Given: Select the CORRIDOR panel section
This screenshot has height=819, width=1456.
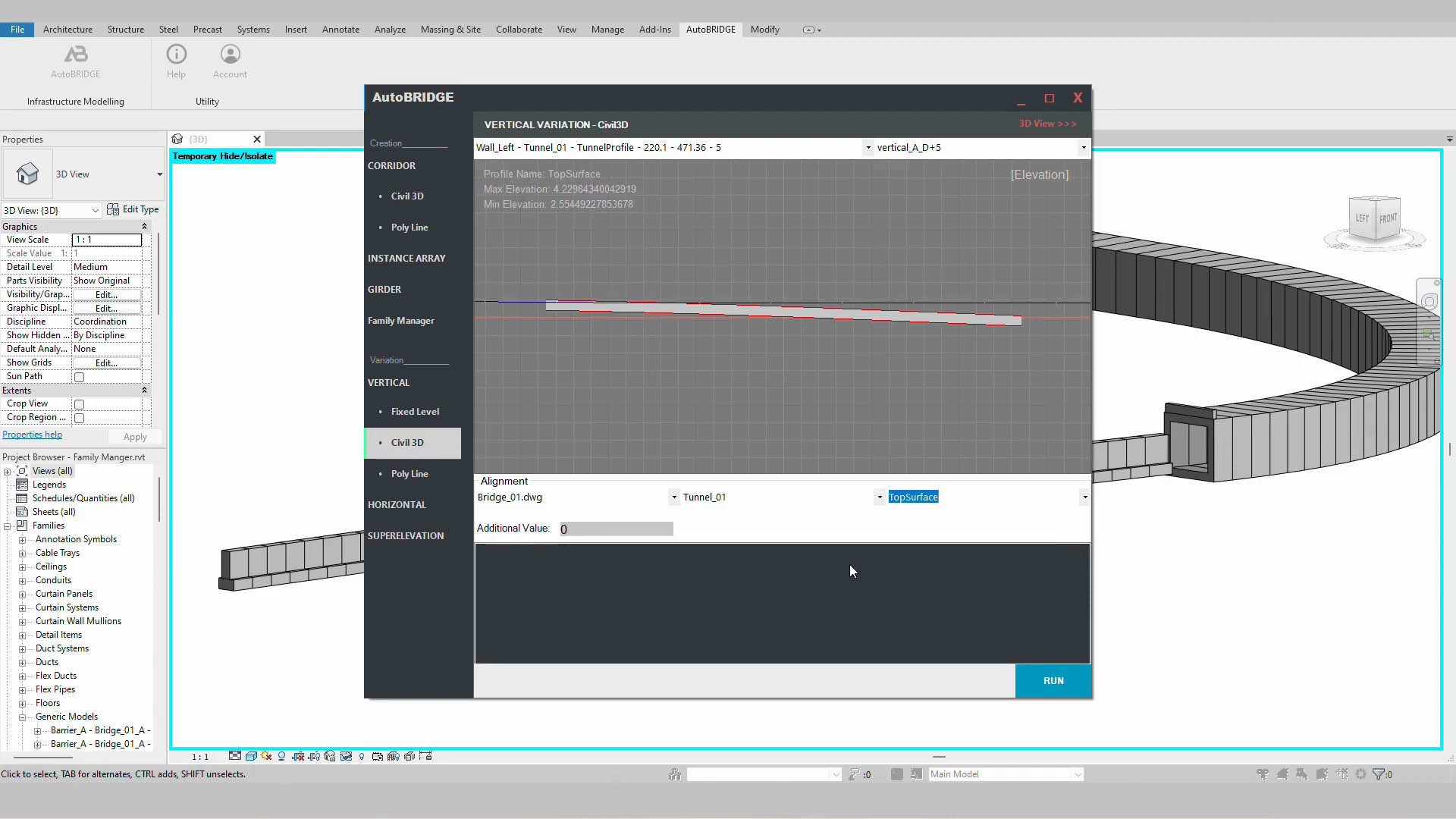Looking at the screenshot, I should (391, 165).
